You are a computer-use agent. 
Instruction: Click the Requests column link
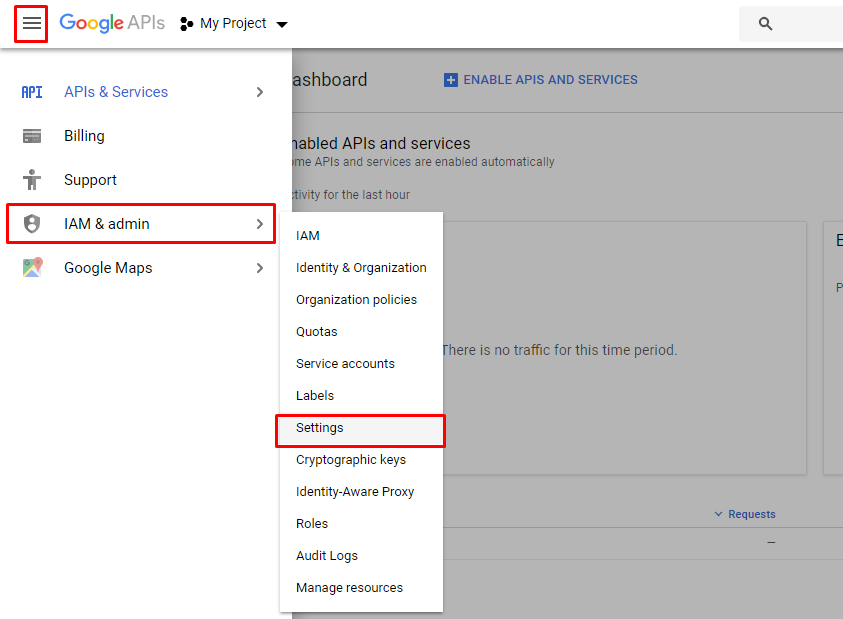click(x=752, y=514)
